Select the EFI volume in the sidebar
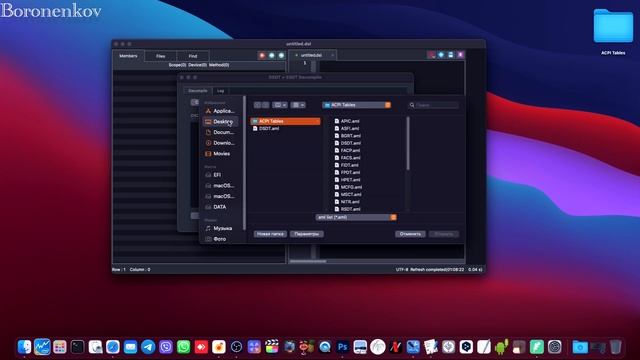Viewport: 640px width, 360px height. click(220, 175)
